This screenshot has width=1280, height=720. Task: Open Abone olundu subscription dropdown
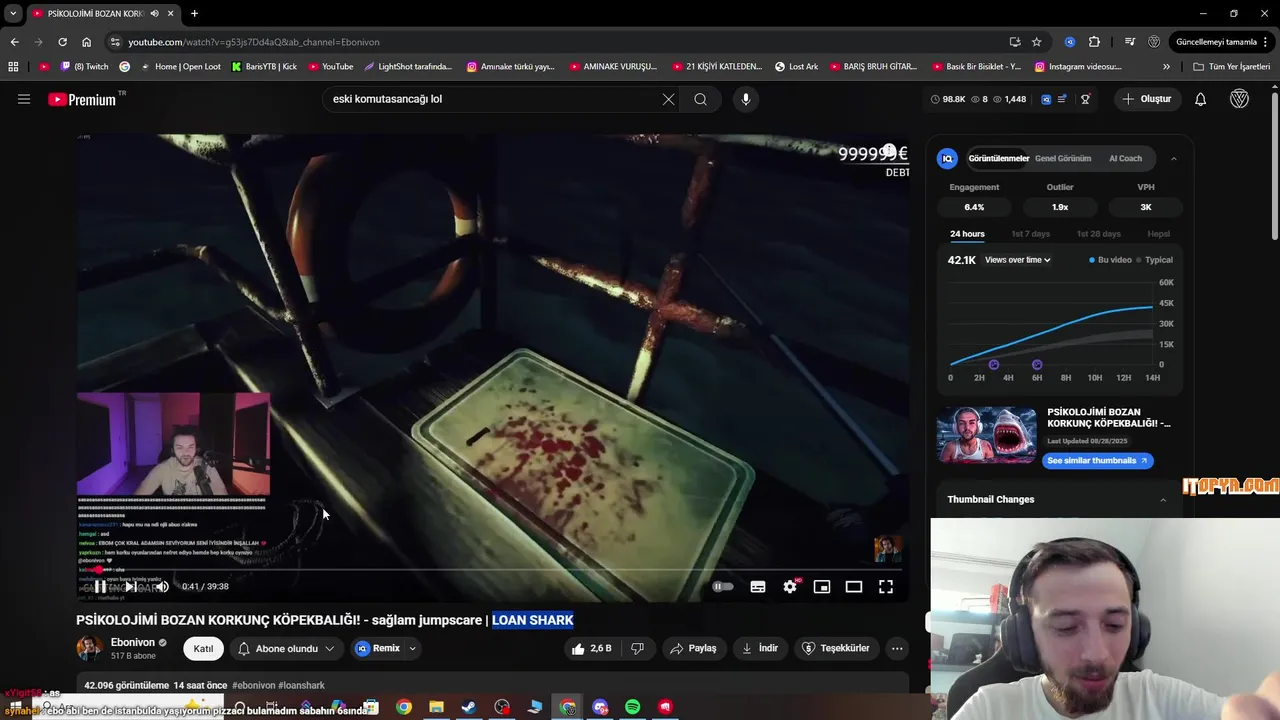(x=286, y=649)
